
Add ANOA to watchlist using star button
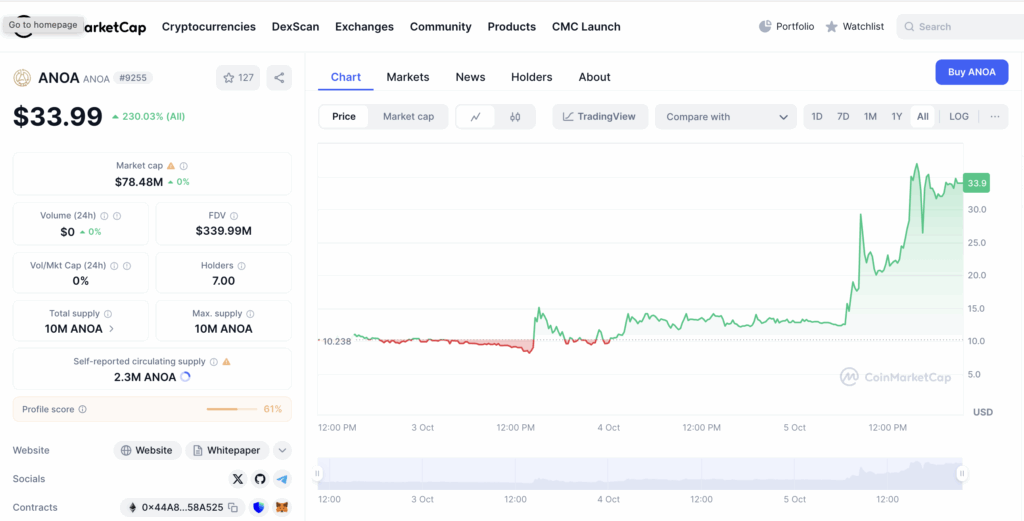pos(238,77)
